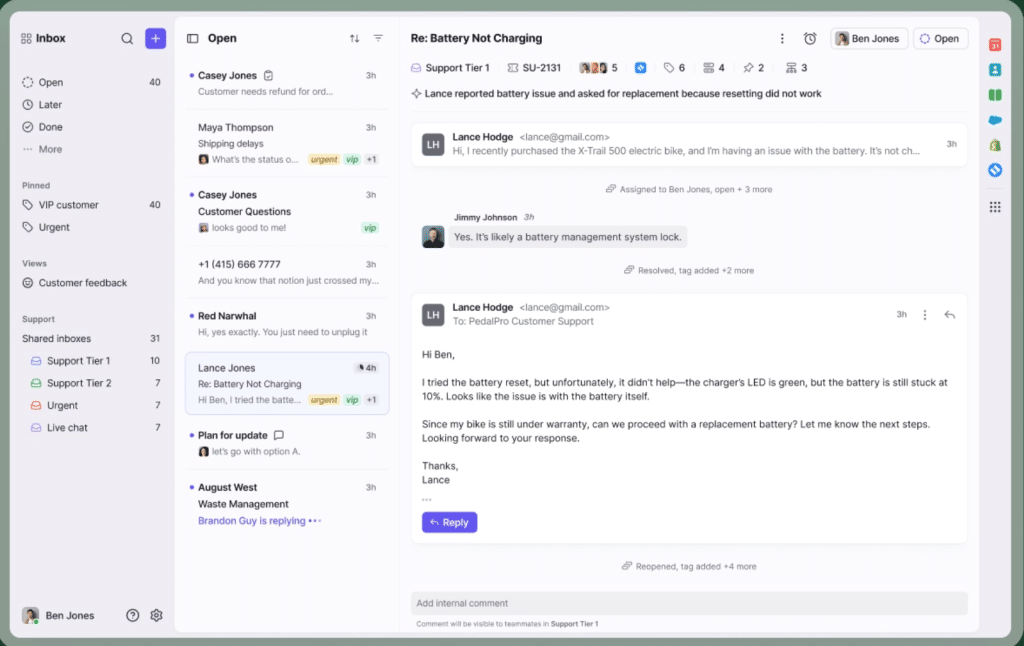Viewport: 1024px width, 646px height.
Task: Click Support Tier 1 label under conversation title
Action: pyautogui.click(x=450, y=68)
